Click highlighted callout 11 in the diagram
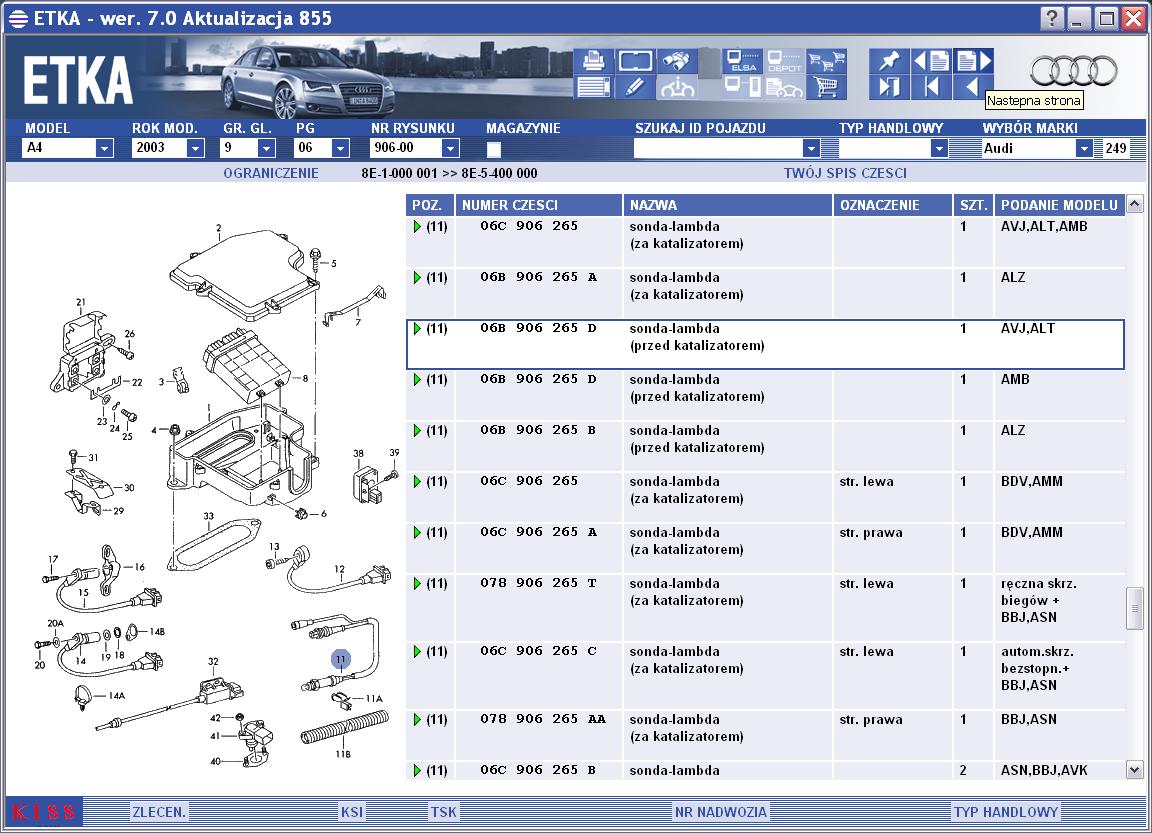The image size is (1152, 833). tap(340, 659)
